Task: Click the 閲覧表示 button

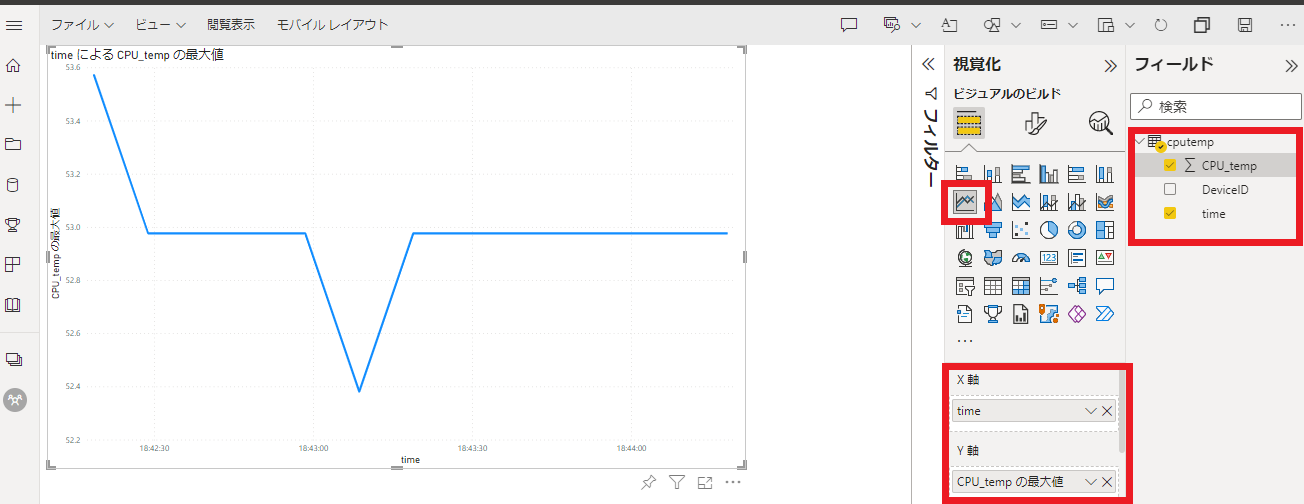Action: (231, 25)
